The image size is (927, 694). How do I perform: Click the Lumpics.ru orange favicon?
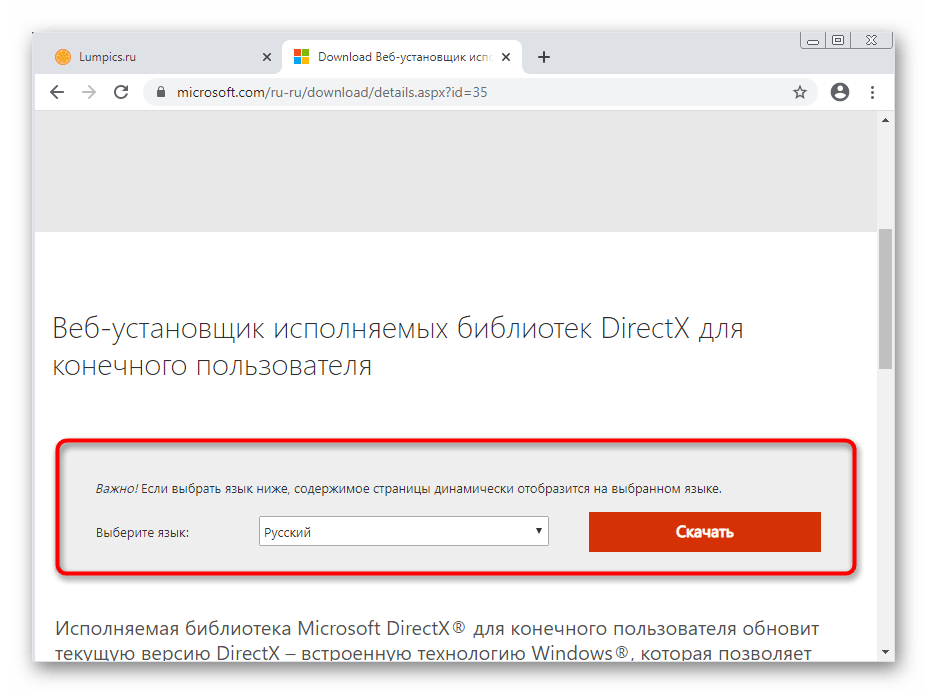[x=63, y=57]
